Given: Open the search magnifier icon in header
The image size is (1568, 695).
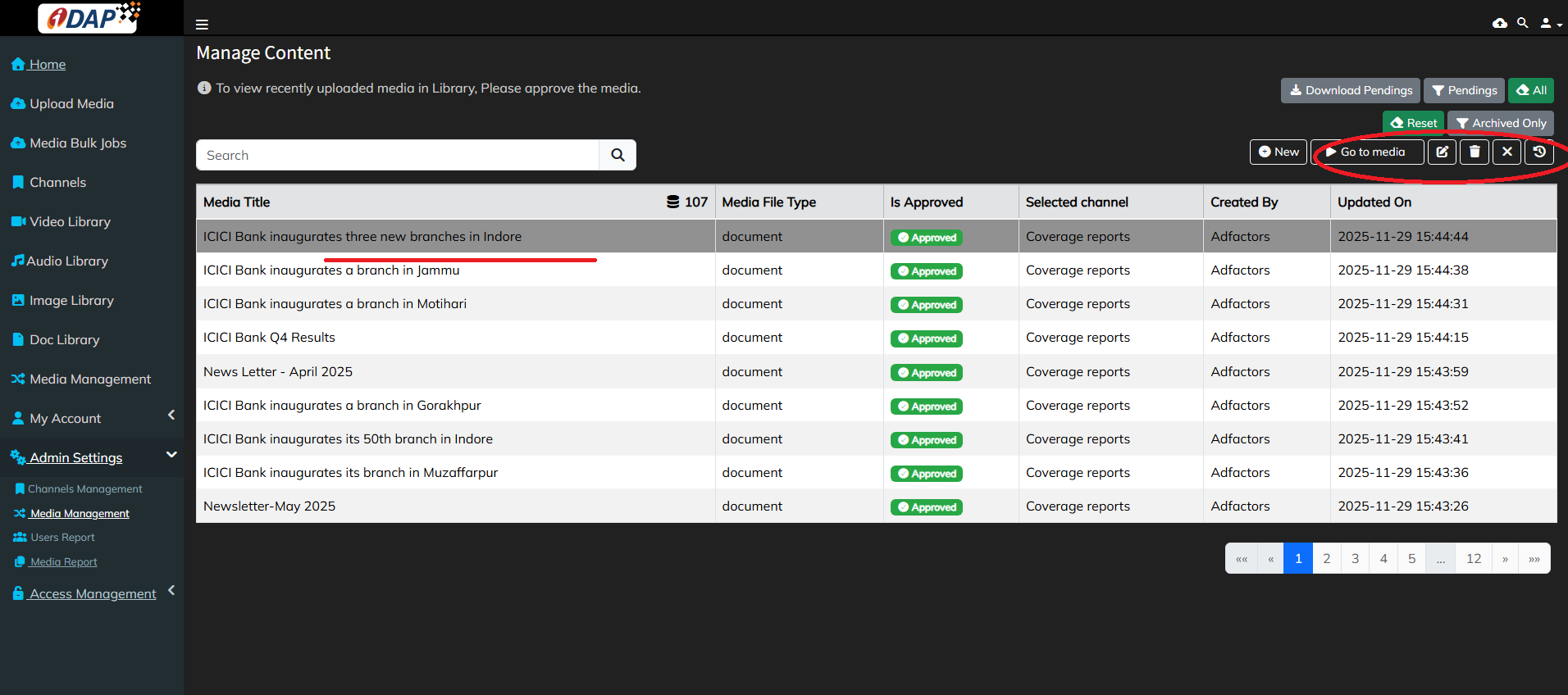Looking at the screenshot, I should (x=1522, y=23).
